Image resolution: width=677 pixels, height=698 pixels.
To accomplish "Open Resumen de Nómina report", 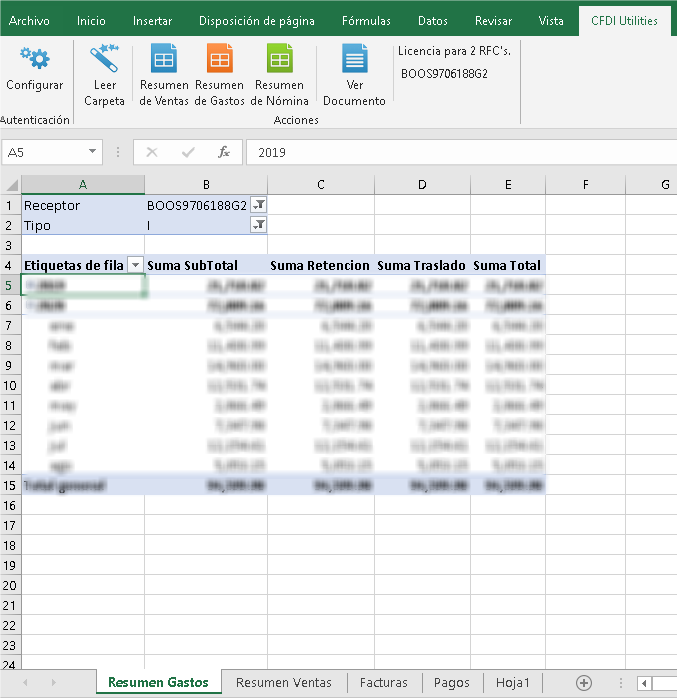I will point(278,60).
